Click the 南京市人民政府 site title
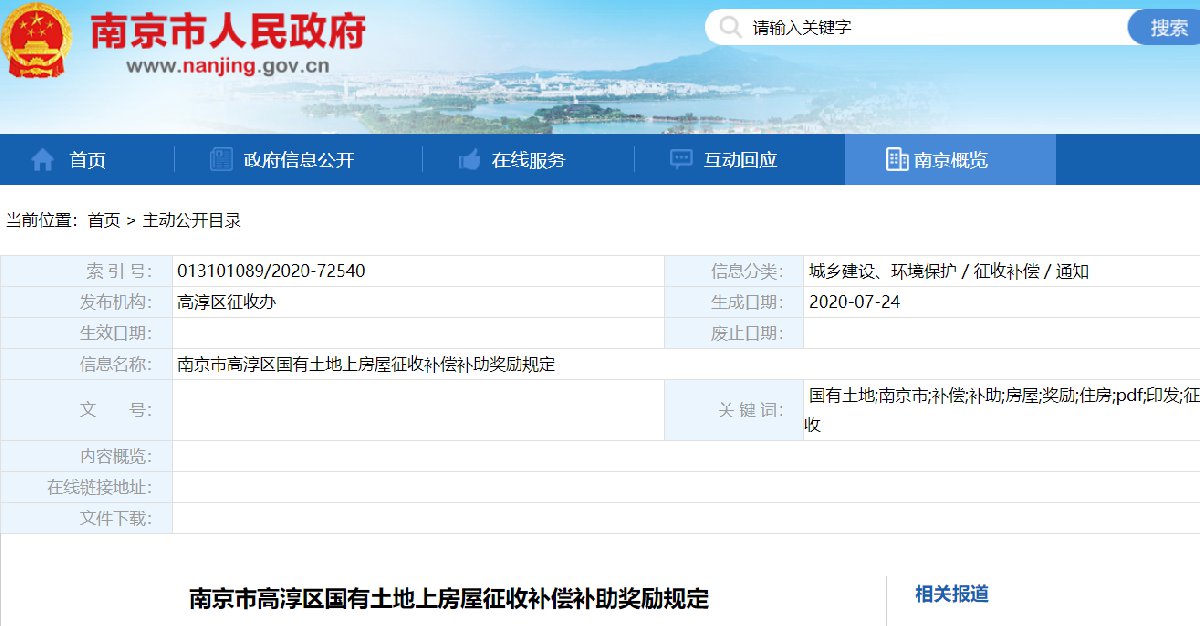Viewport: 1200px width, 626px height. pos(228,31)
